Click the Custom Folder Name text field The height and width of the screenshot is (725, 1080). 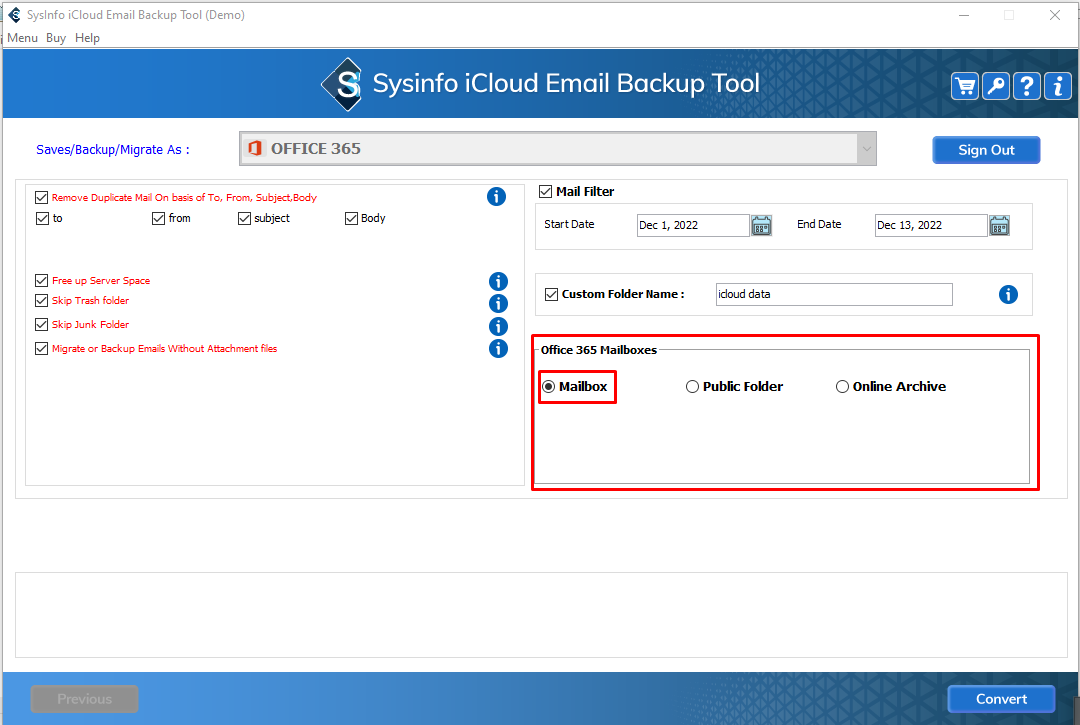click(x=834, y=295)
